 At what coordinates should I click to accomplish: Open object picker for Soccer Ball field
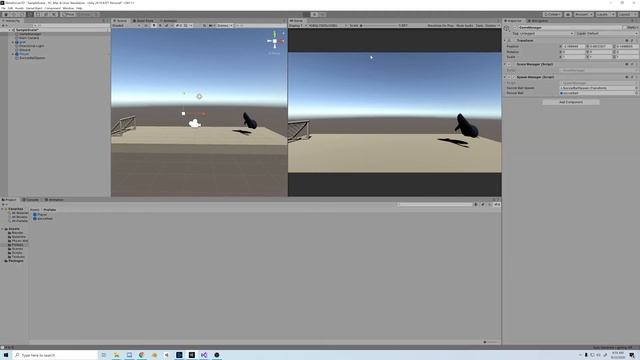pos(636,93)
